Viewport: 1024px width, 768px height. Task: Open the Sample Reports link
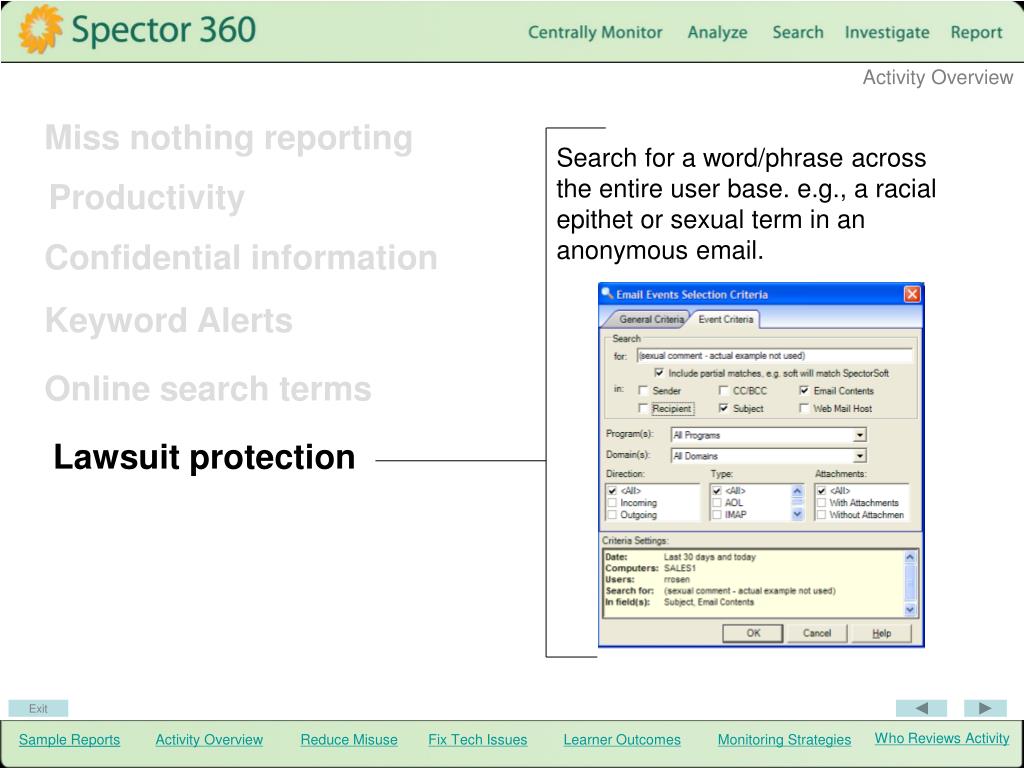coord(69,739)
